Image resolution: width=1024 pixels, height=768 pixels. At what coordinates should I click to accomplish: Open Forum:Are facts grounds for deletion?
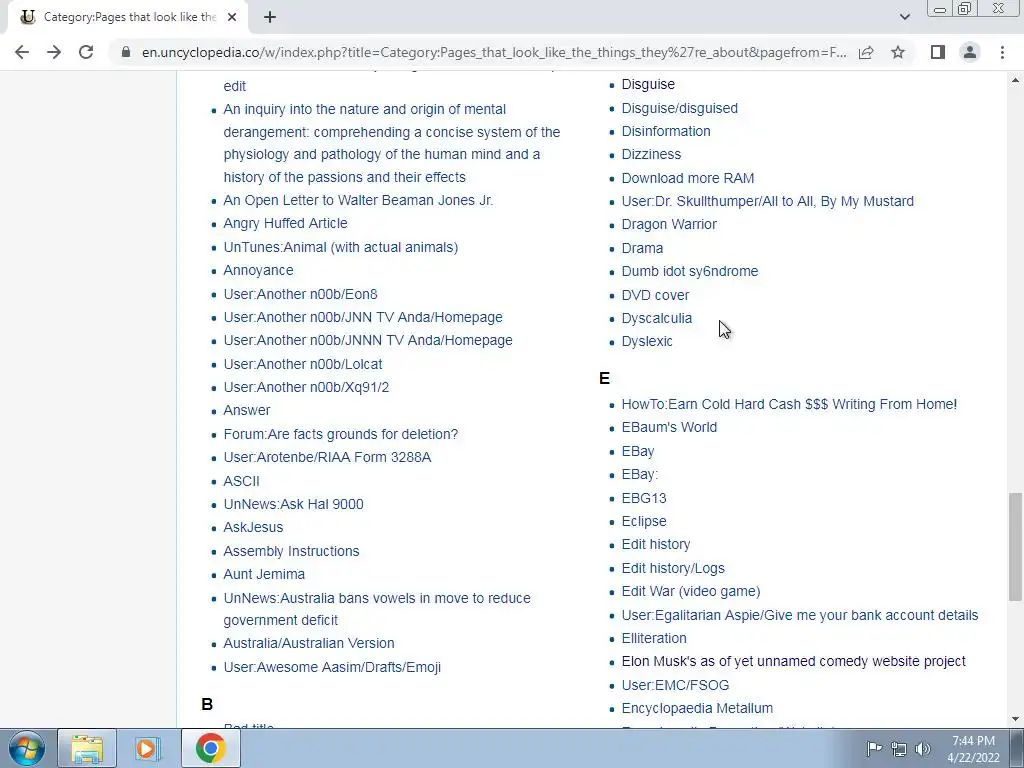[x=341, y=434]
